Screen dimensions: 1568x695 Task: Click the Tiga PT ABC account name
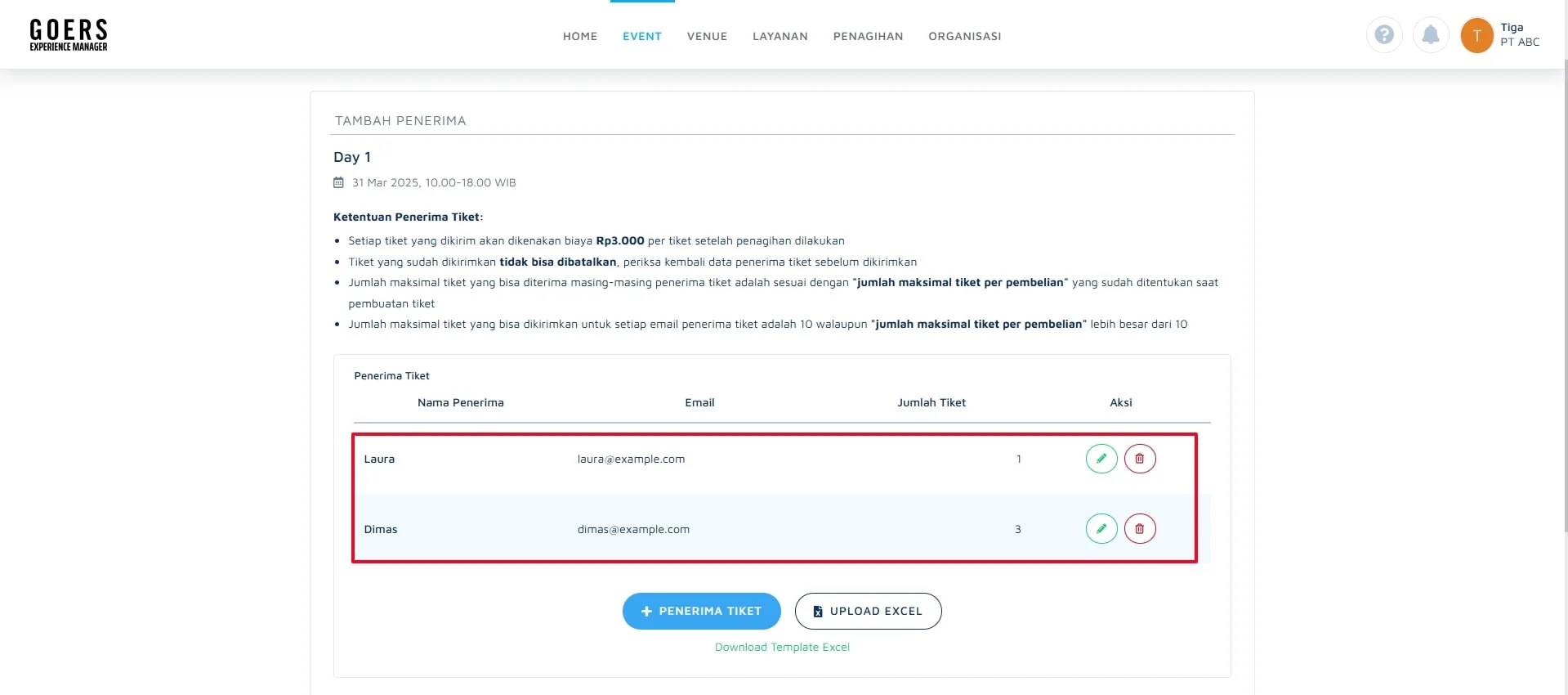(1520, 34)
